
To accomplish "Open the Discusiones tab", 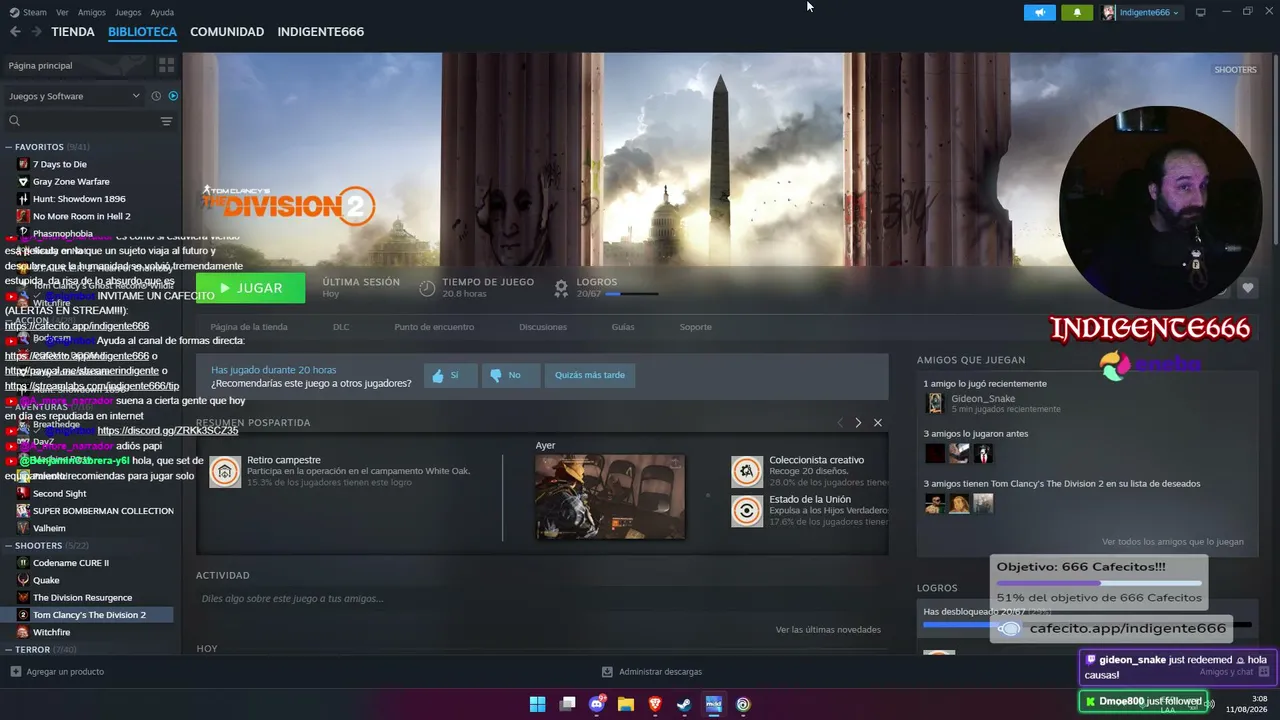I will (x=543, y=327).
